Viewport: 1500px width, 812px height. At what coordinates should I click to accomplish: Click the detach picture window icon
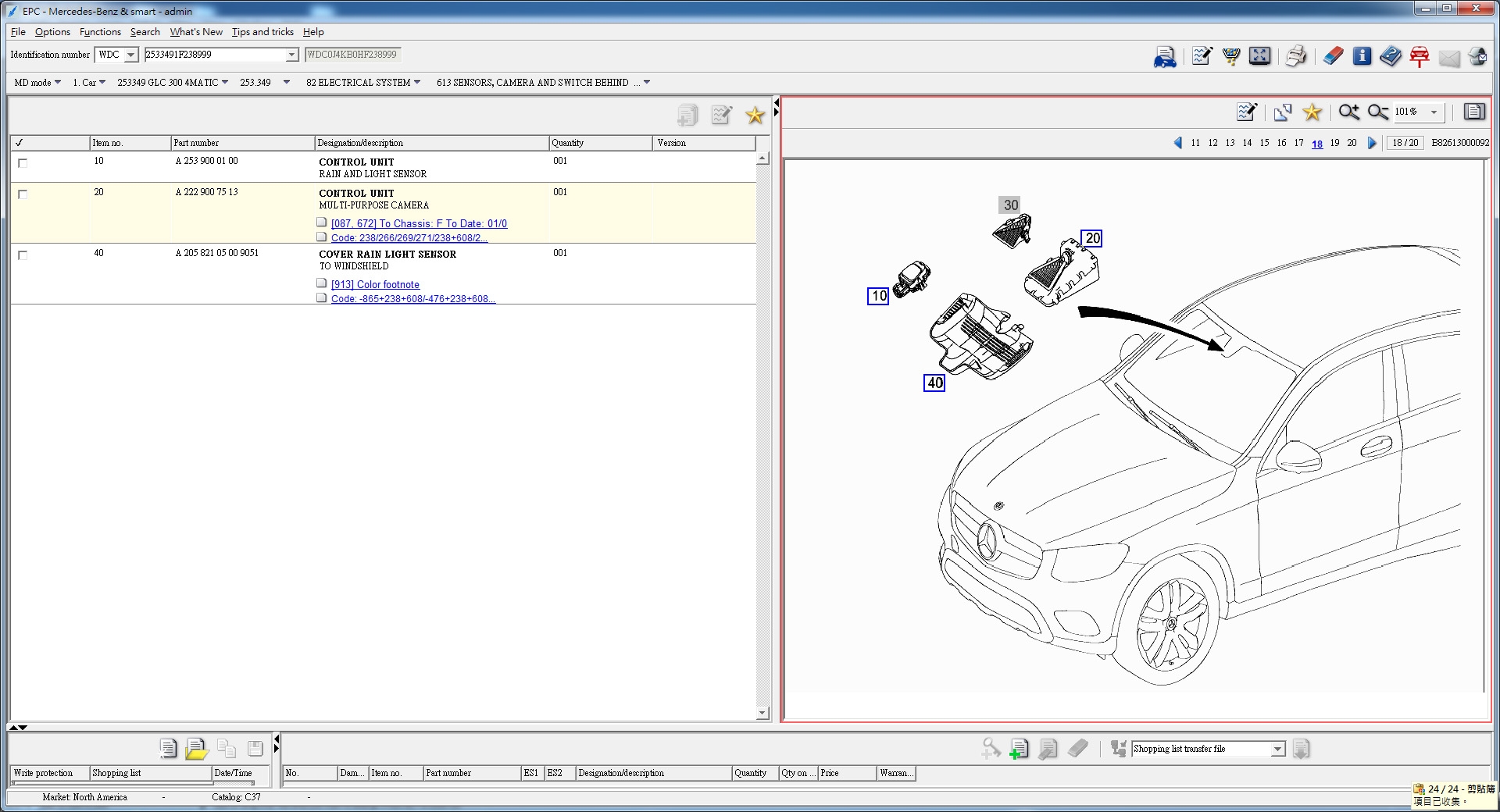coord(1283,112)
